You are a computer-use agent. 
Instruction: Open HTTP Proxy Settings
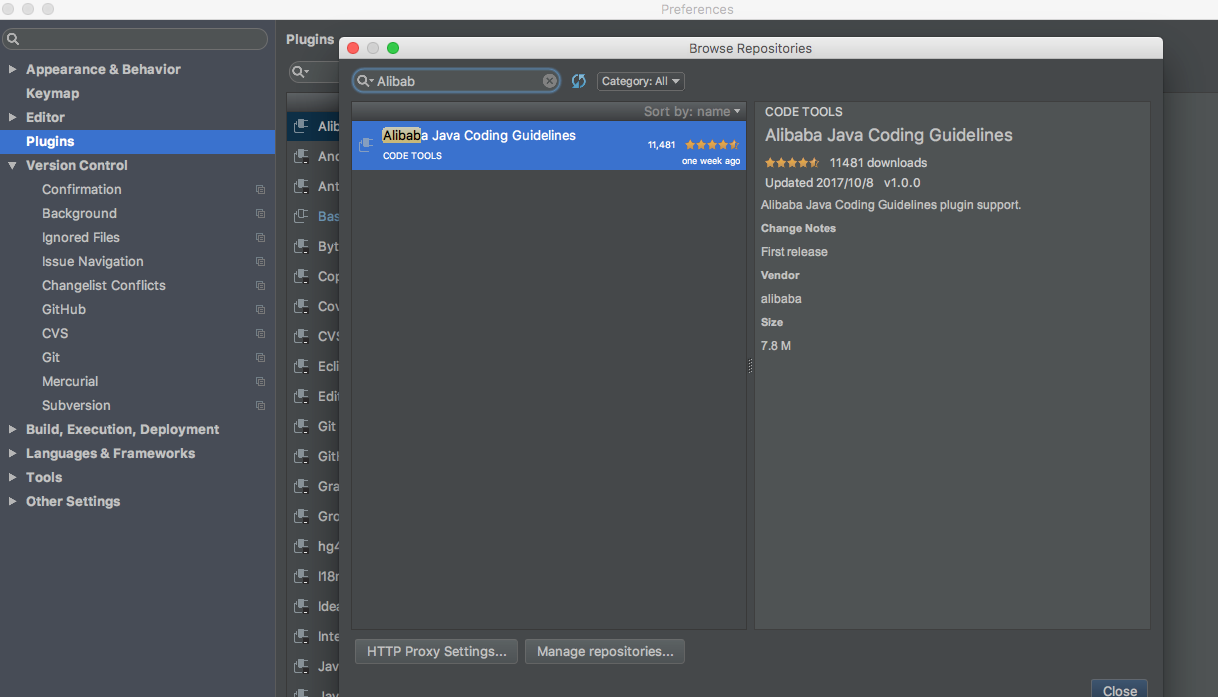click(x=437, y=651)
